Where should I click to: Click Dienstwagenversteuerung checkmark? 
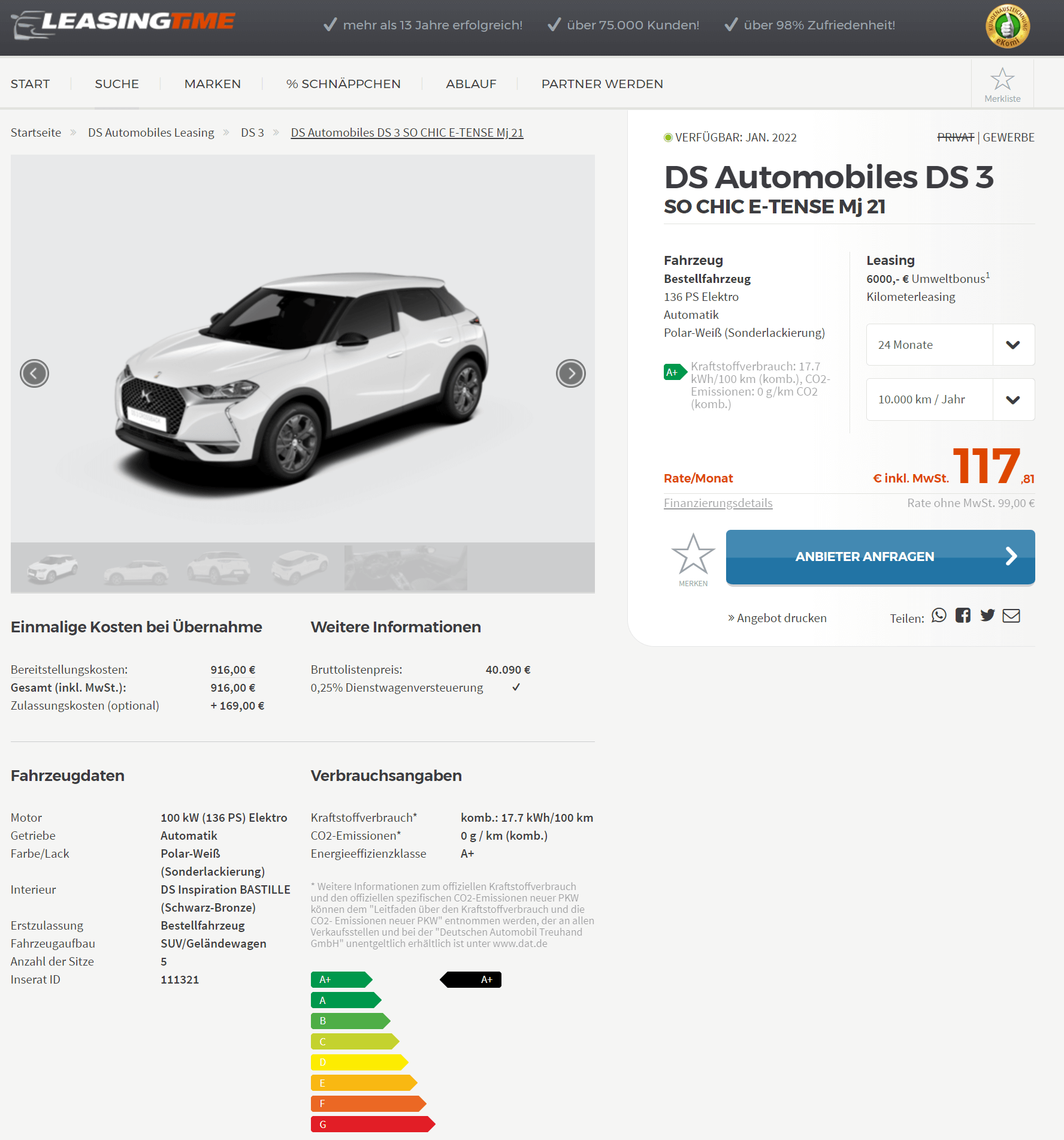(x=516, y=687)
